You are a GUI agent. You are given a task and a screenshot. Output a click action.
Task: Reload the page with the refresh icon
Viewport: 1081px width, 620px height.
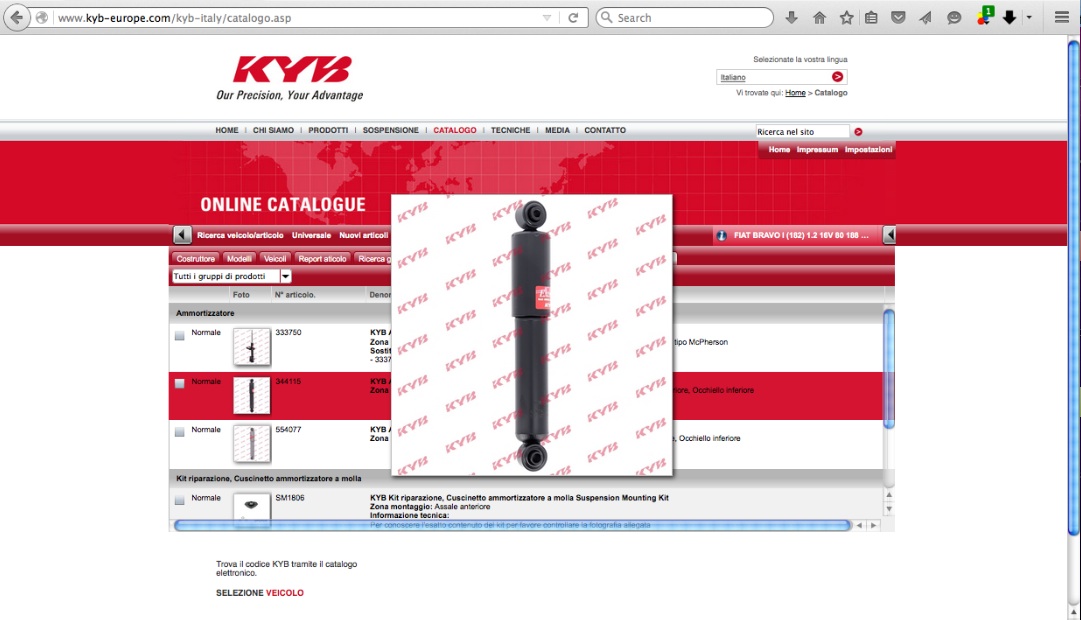[x=573, y=18]
